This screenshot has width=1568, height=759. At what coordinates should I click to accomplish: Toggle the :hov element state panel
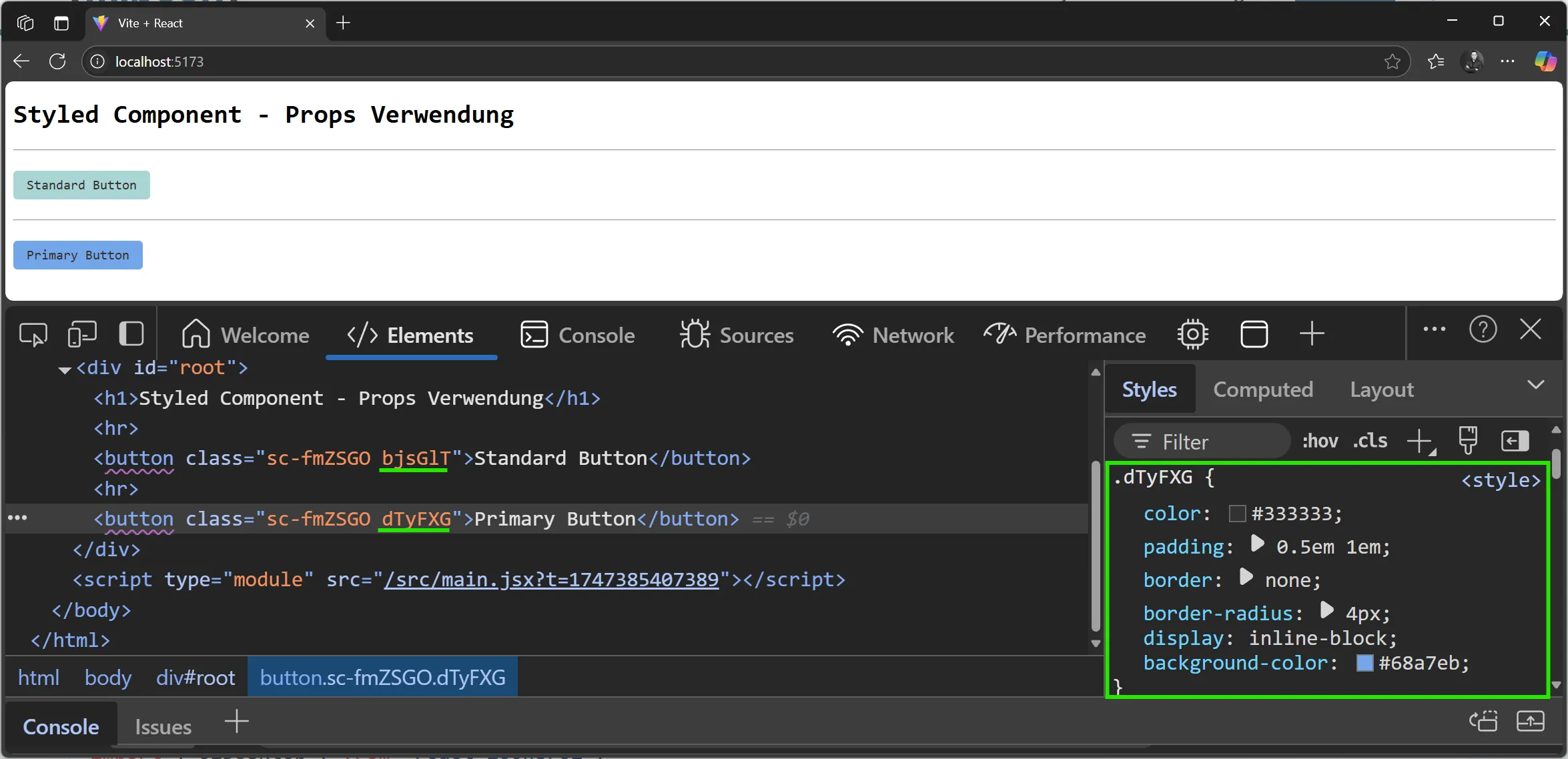pyautogui.click(x=1320, y=441)
